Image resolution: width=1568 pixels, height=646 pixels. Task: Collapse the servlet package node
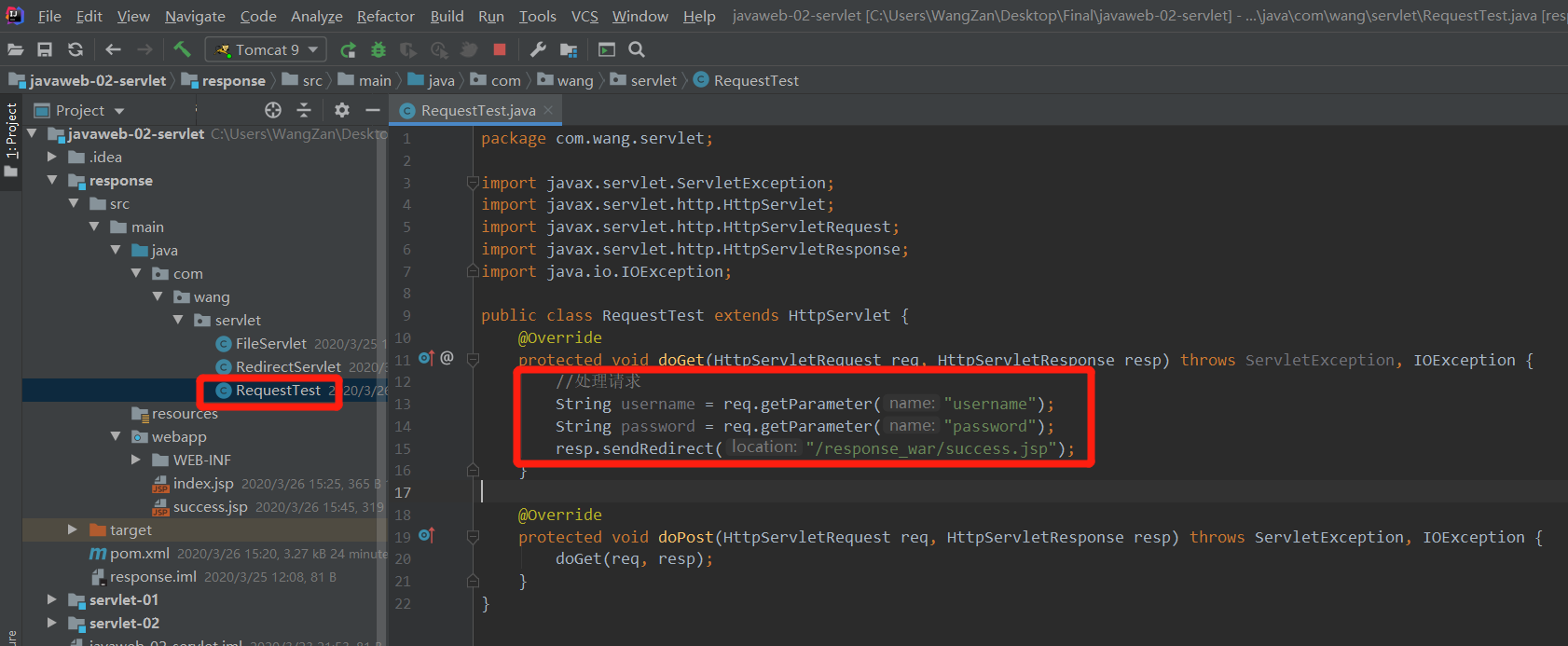click(x=178, y=320)
